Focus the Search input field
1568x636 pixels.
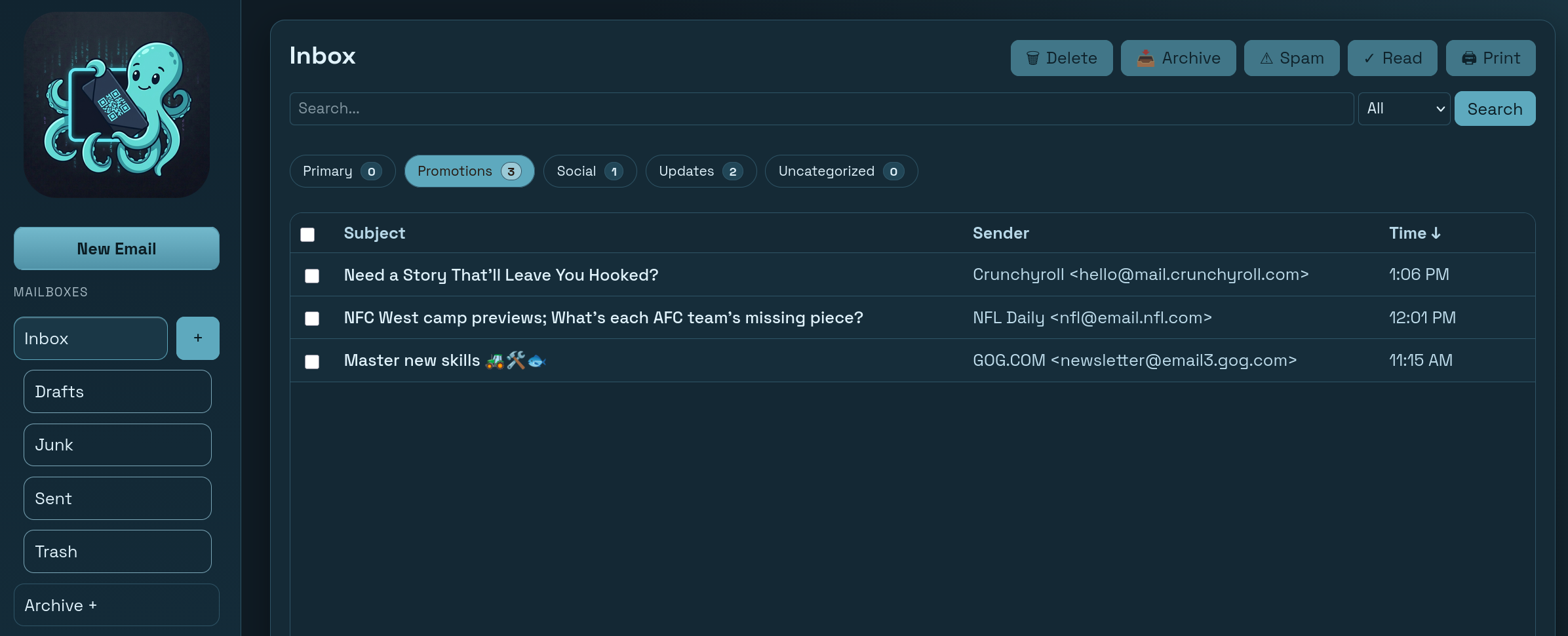(x=821, y=109)
